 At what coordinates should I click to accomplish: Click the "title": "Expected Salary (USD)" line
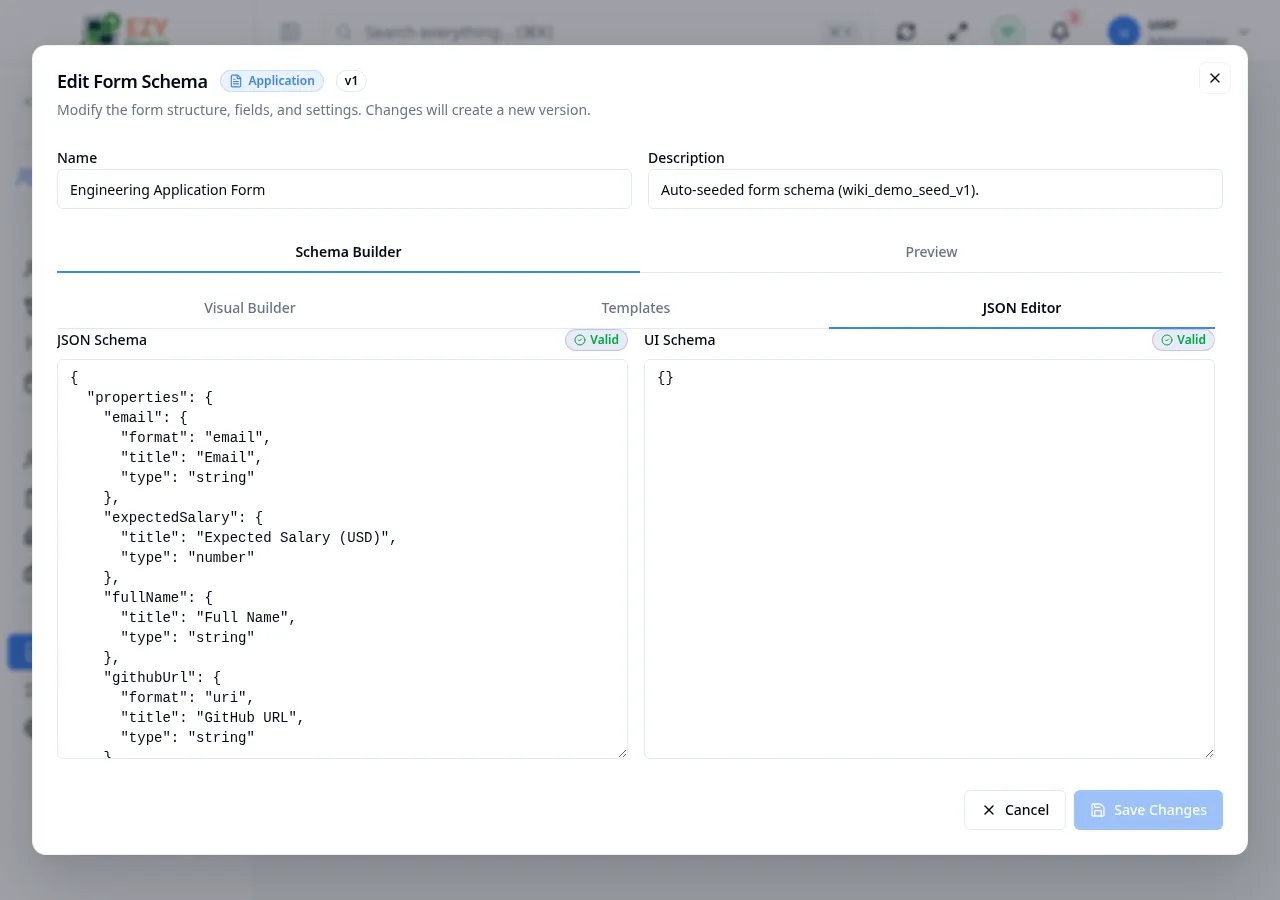259,538
